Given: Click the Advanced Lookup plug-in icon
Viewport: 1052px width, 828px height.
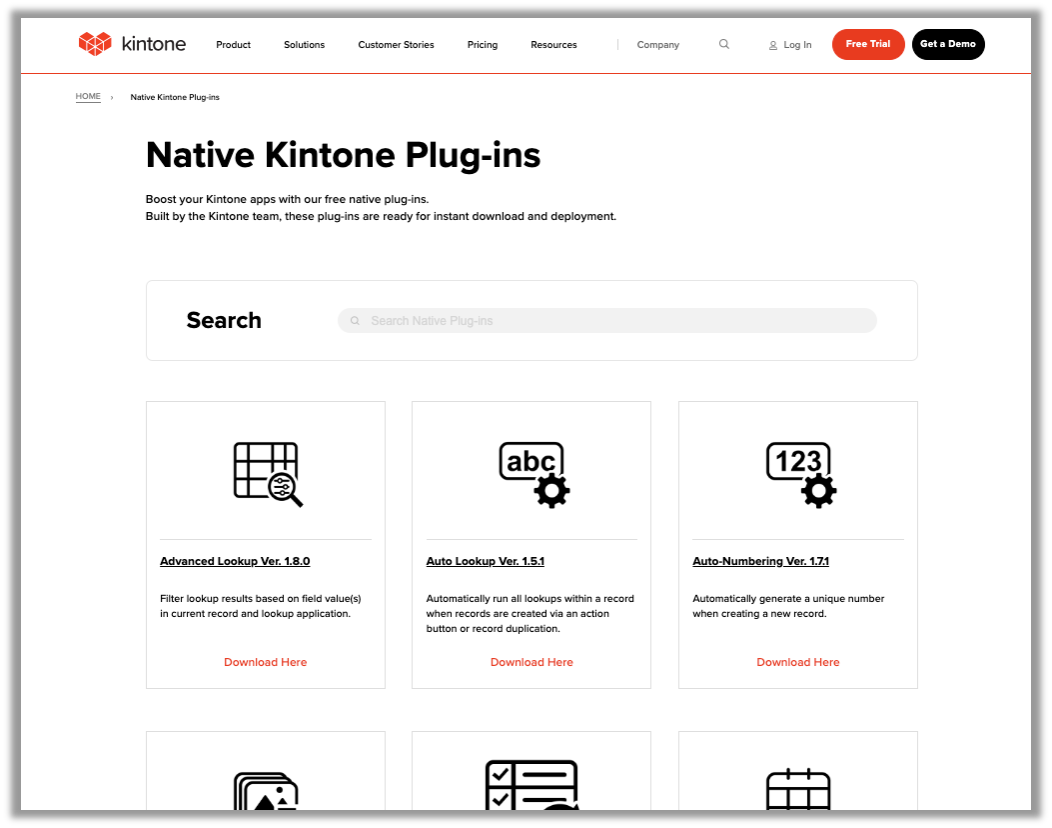Looking at the screenshot, I should pyautogui.click(x=266, y=474).
